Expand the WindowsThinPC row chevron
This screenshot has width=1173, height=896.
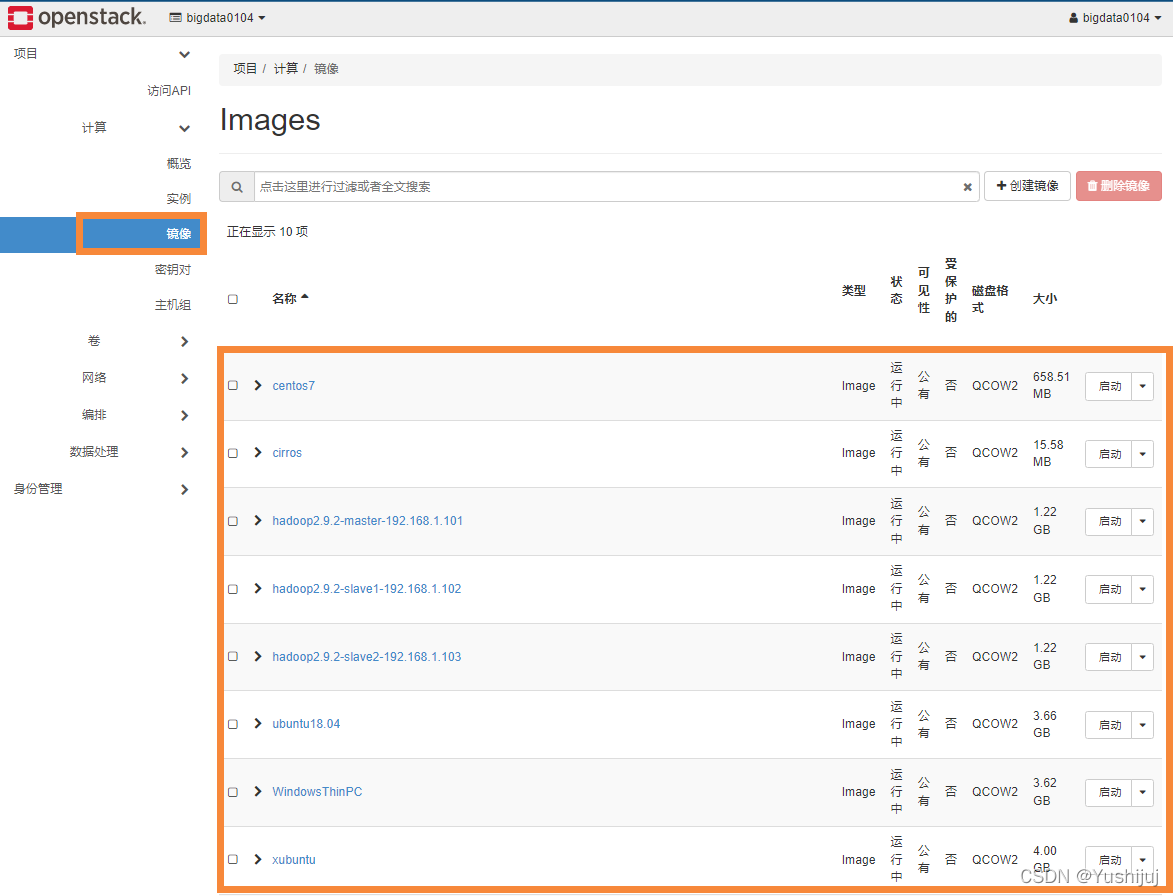pos(258,791)
